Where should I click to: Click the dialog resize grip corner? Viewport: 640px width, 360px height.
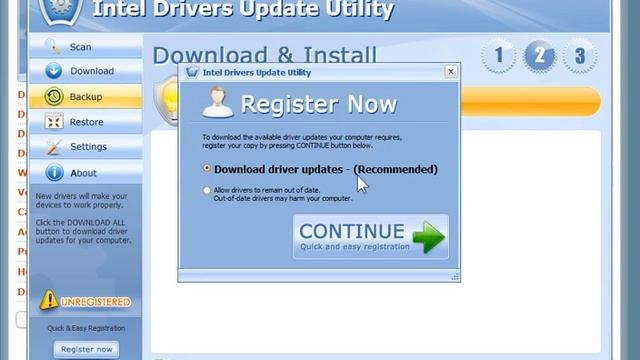(455, 277)
